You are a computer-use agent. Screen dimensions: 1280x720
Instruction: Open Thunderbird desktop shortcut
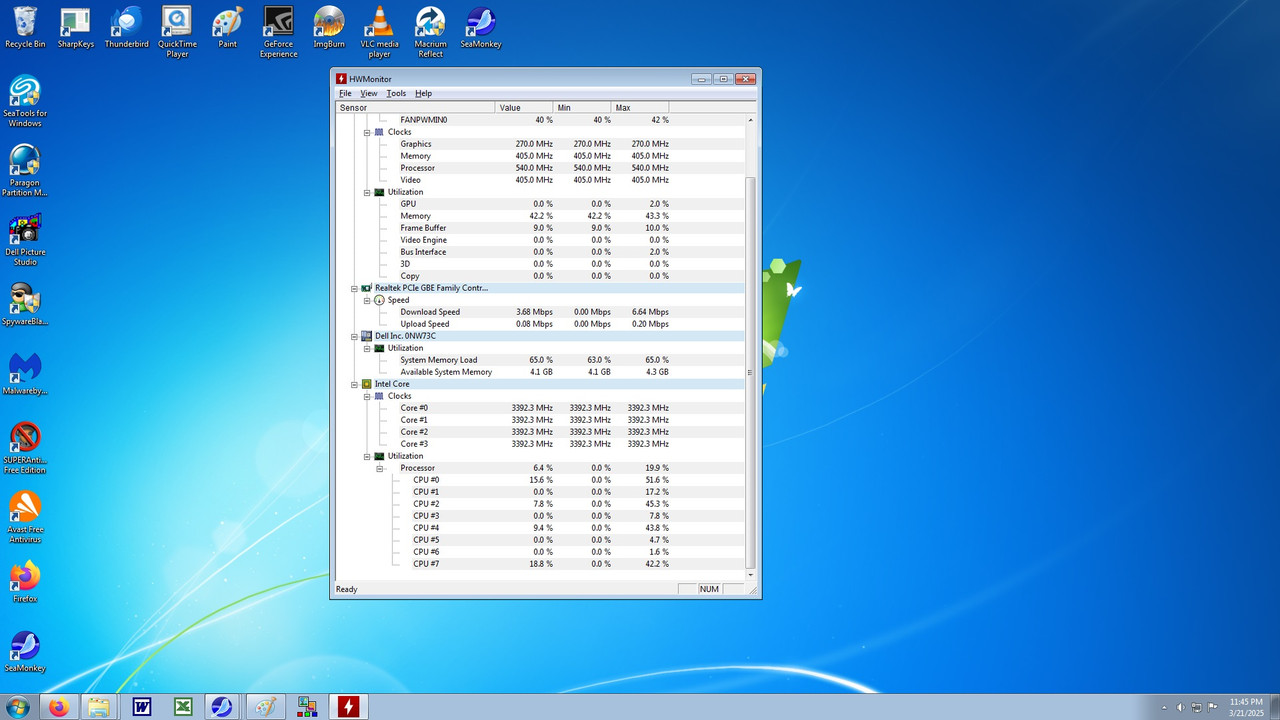(x=126, y=26)
